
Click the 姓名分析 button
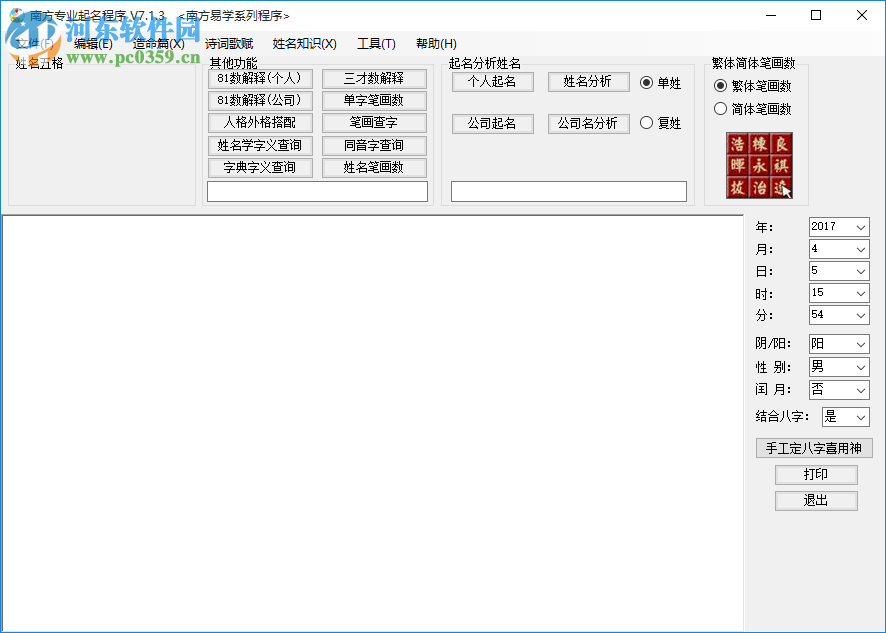(x=588, y=82)
